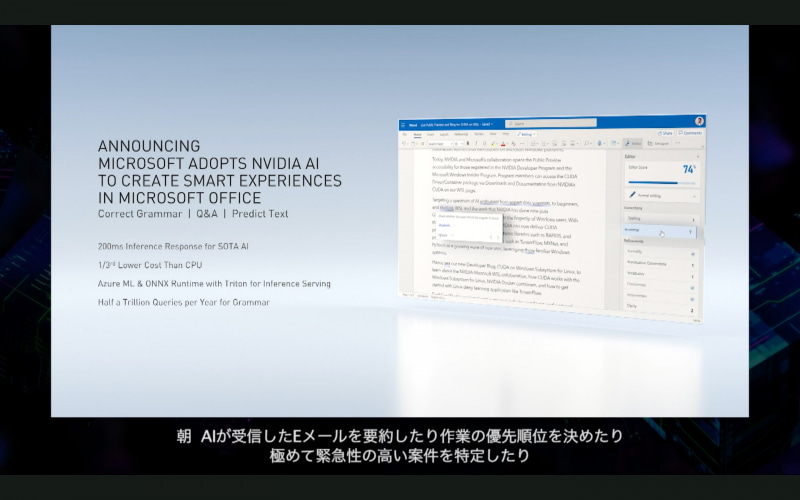The height and width of the screenshot is (500, 800).
Task: Go to previous suggestion arrow in popup
Action: click(x=491, y=237)
